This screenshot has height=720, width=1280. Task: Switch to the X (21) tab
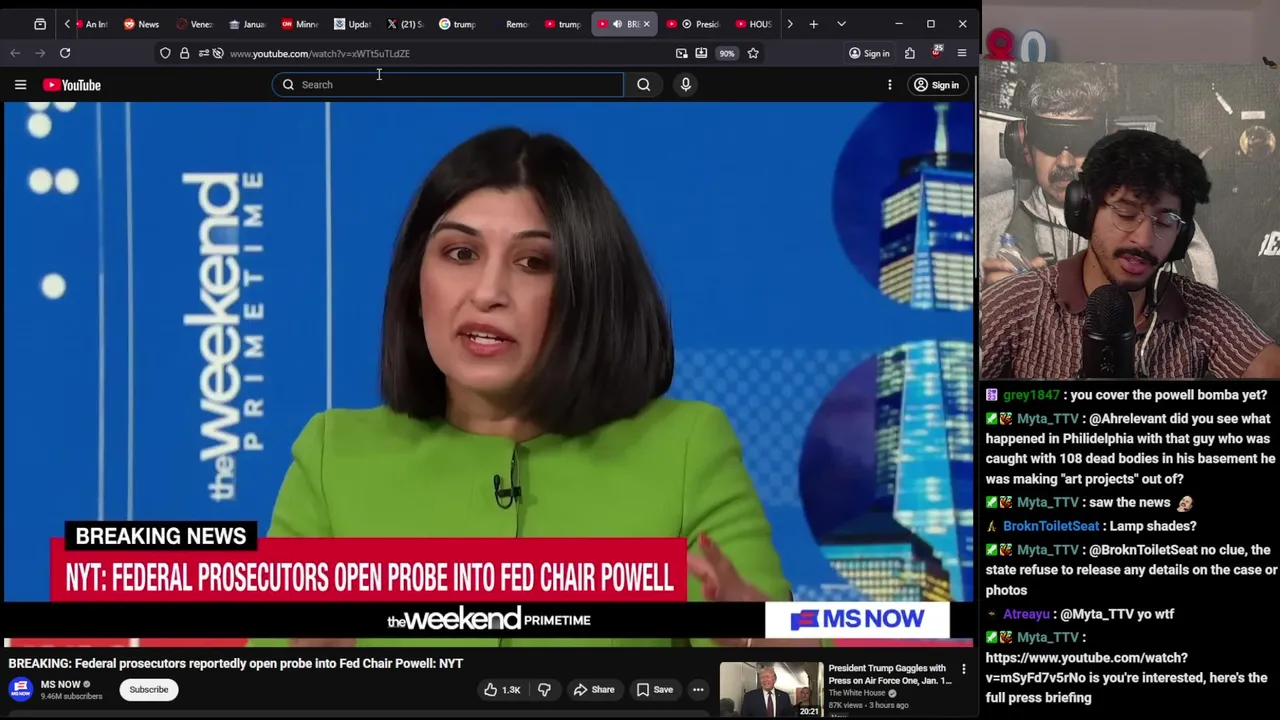(404, 24)
